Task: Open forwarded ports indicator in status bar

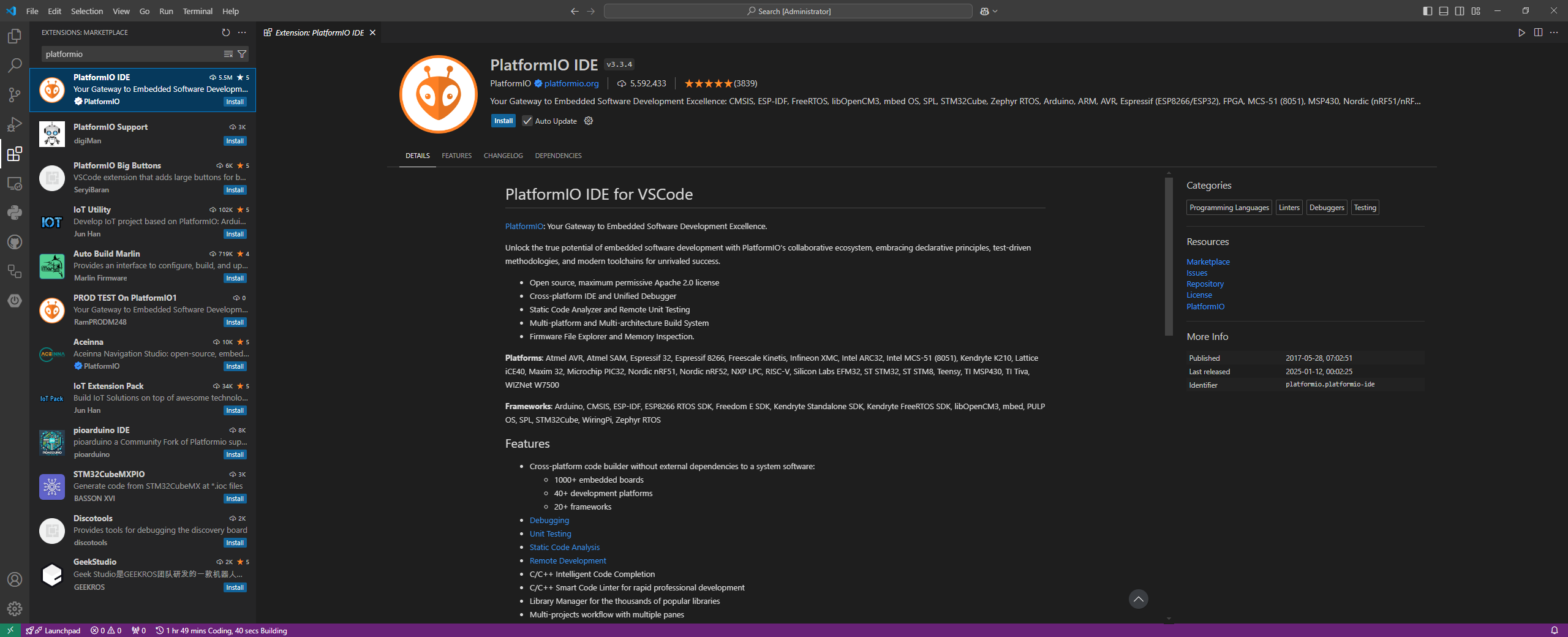Action: point(138,630)
